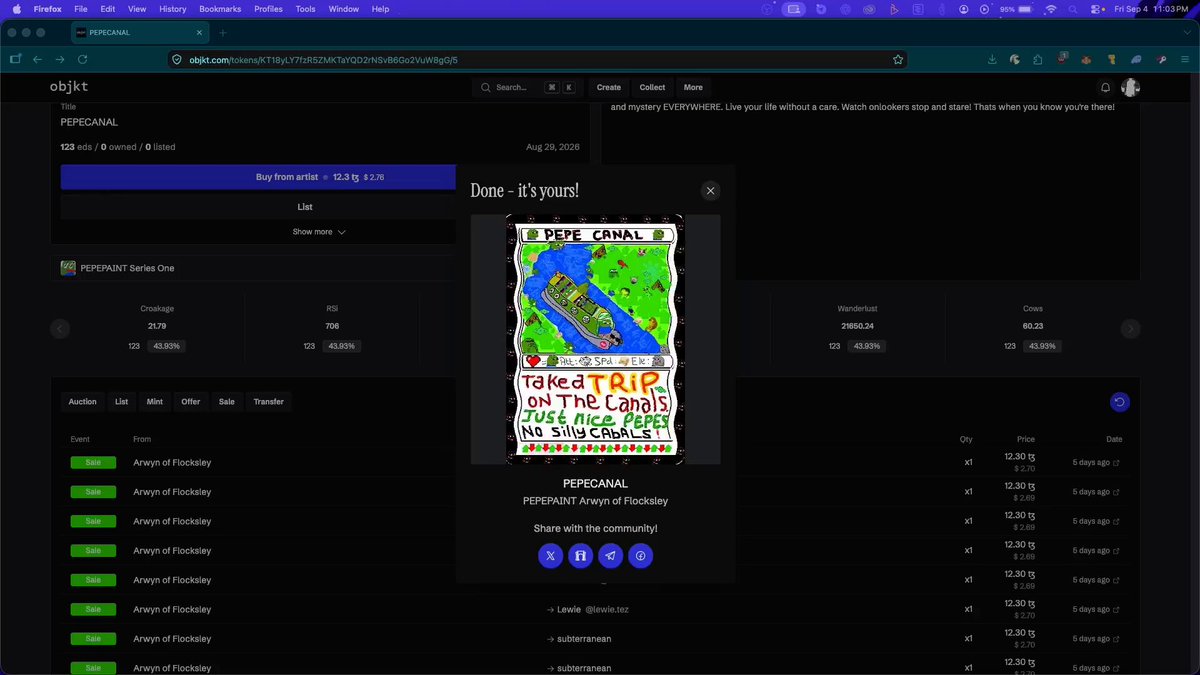Share via Telegram paper-plane icon
This screenshot has height=675, width=1200.
[610, 556]
